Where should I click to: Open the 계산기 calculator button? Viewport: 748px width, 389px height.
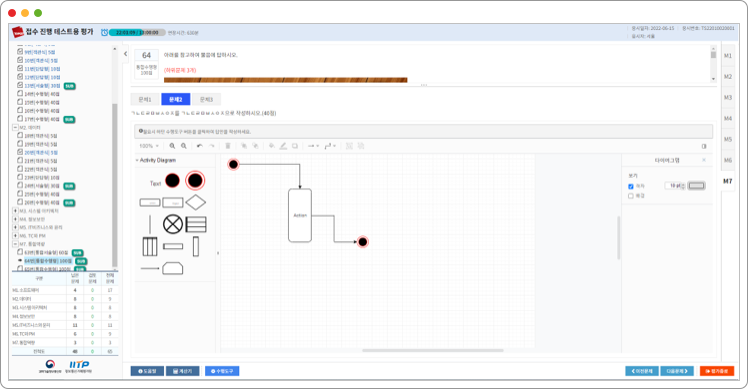183,371
